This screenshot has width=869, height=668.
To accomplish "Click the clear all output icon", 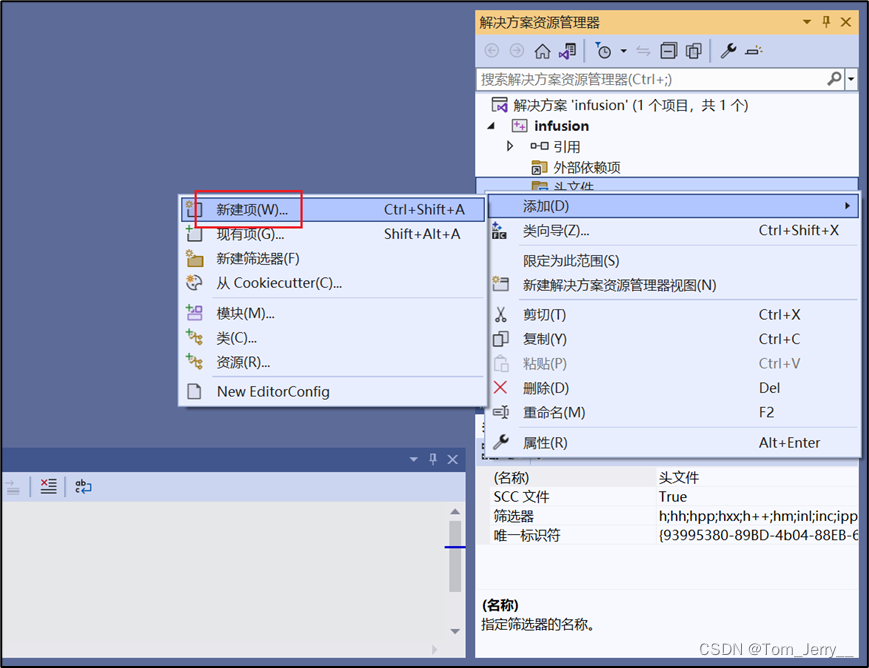I will 48,487.
